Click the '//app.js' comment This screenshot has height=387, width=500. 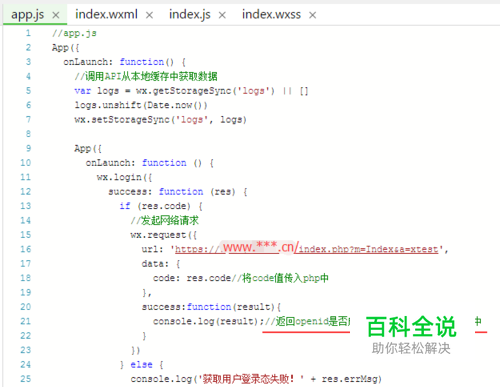pyautogui.click(x=74, y=33)
